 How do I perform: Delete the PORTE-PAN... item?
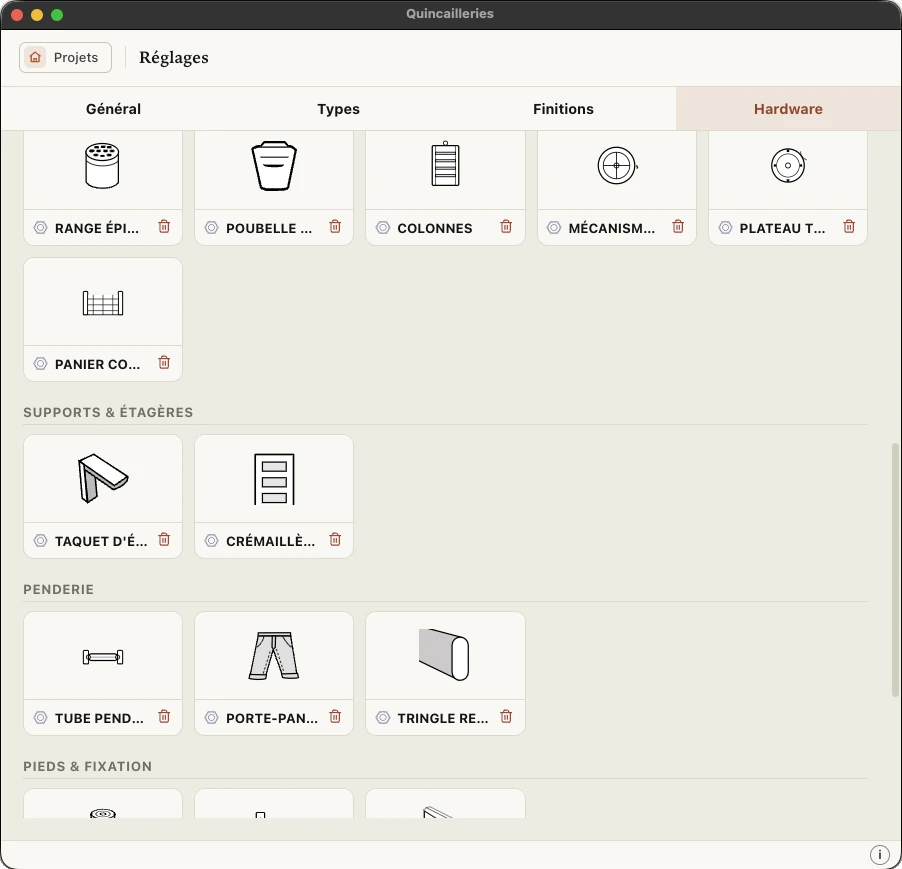[335, 717]
